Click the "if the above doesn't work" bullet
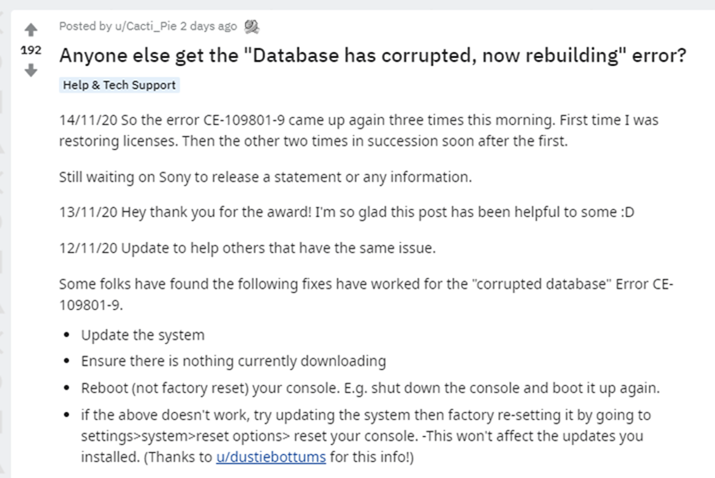Viewport: 715px width, 478px height. [366, 436]
